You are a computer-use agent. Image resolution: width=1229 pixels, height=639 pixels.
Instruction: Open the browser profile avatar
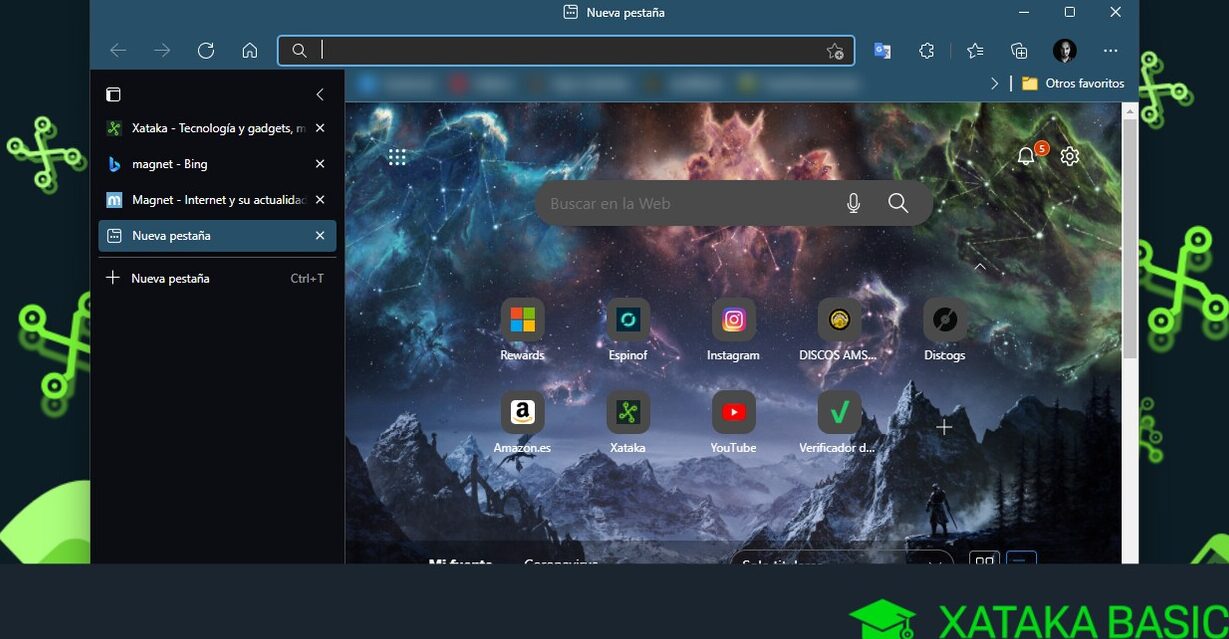point(1064,50)
